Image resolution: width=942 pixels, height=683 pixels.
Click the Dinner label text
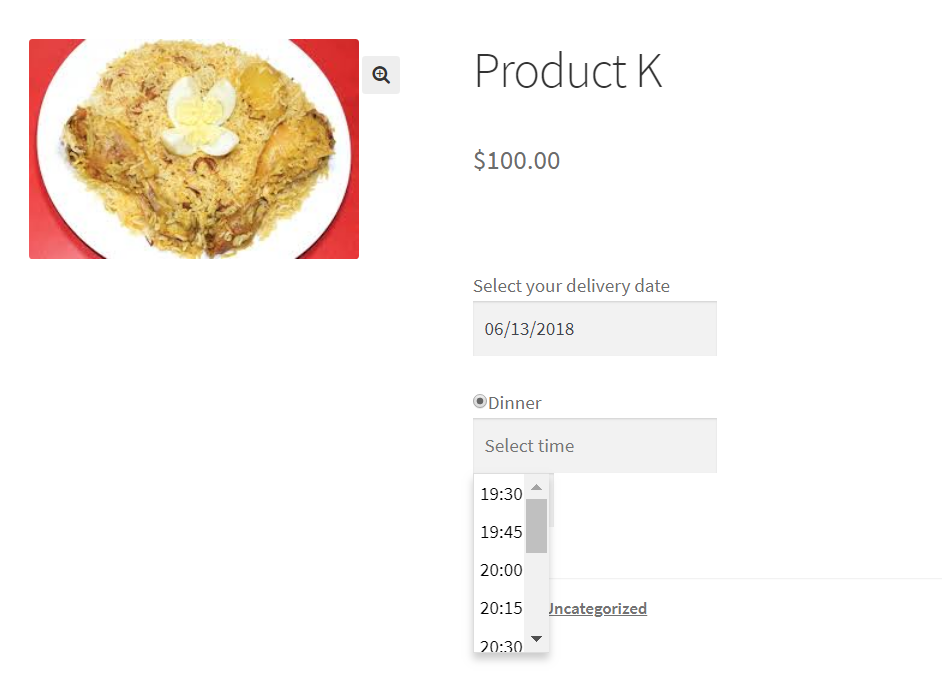pos(514,403)
